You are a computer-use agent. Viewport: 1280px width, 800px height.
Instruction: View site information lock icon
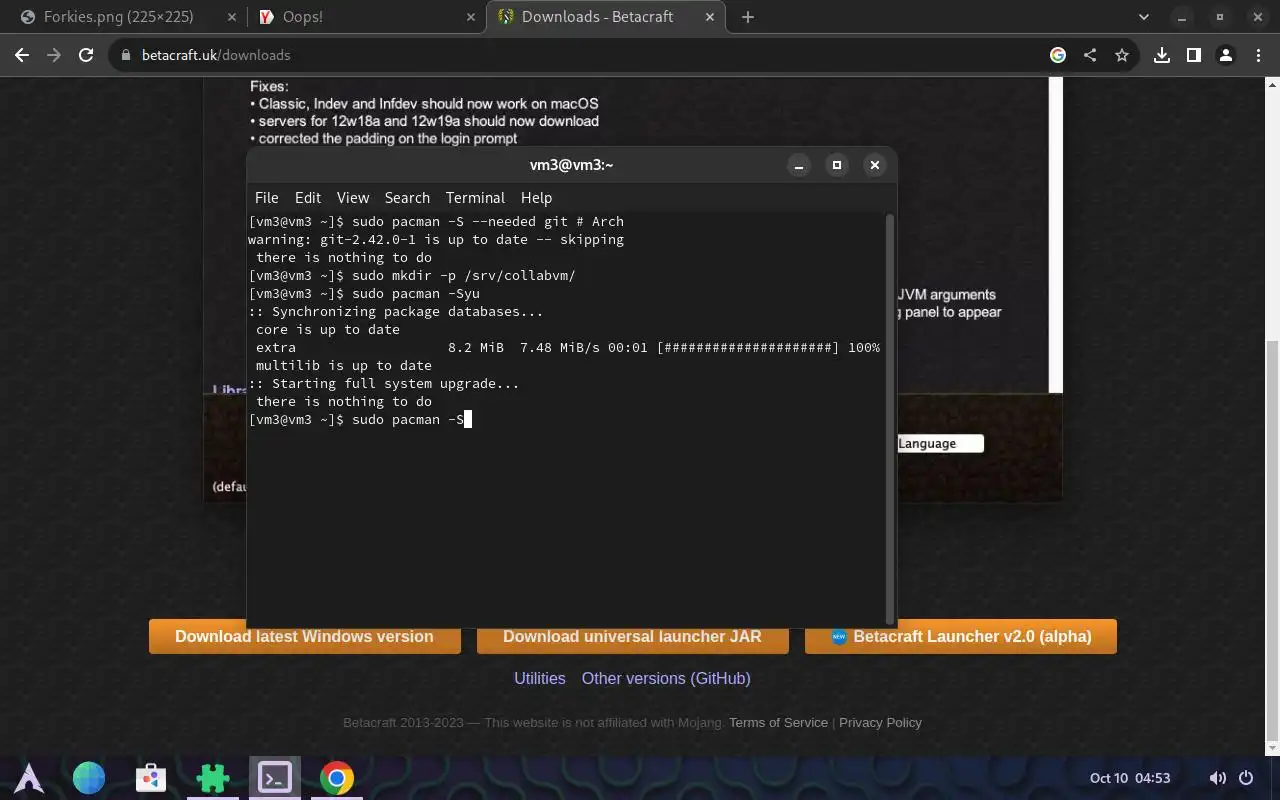coord(126,55)
